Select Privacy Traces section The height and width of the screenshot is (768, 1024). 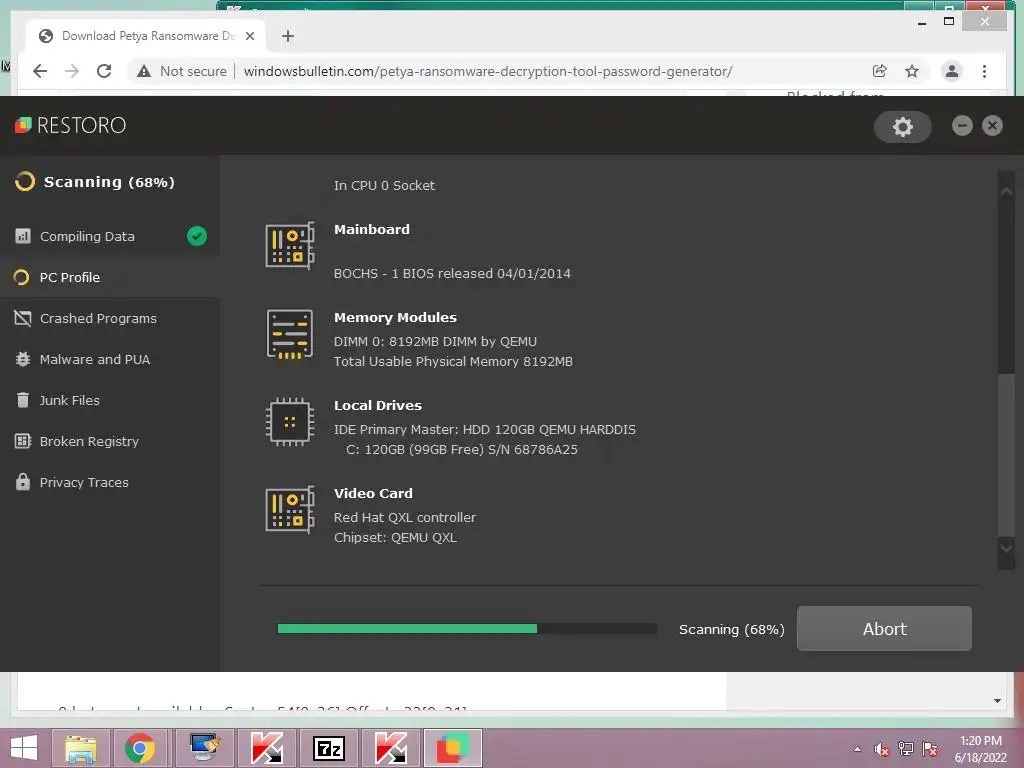pos(110,482)
